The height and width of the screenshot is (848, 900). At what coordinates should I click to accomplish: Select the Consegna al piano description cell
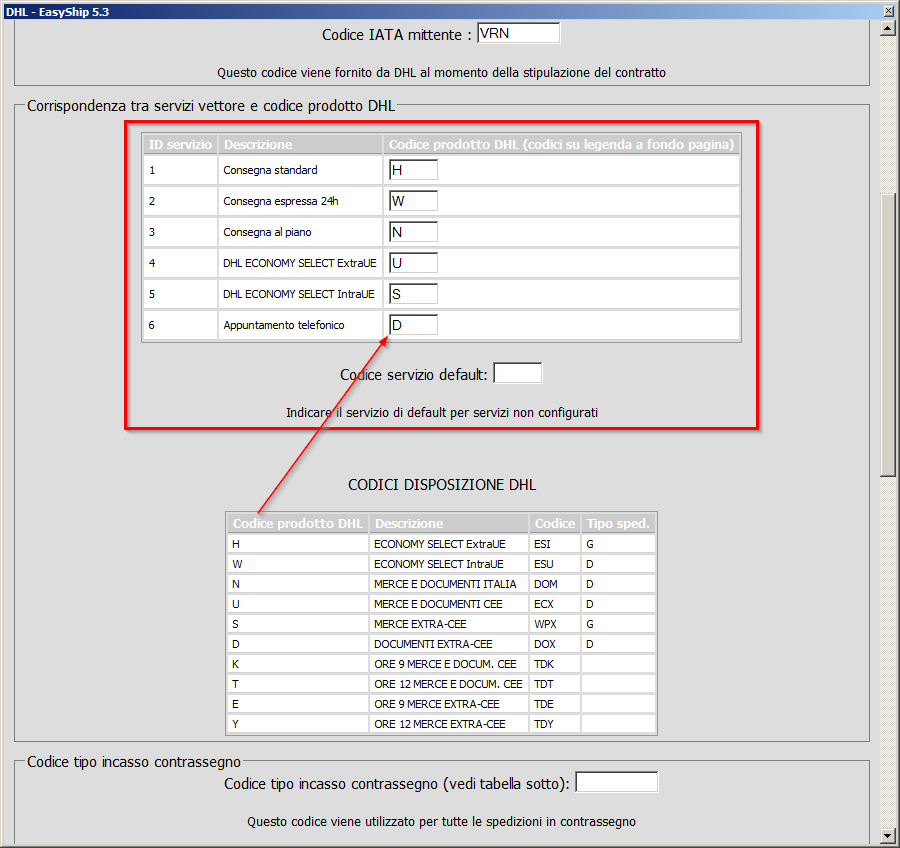tap(300, 232)
